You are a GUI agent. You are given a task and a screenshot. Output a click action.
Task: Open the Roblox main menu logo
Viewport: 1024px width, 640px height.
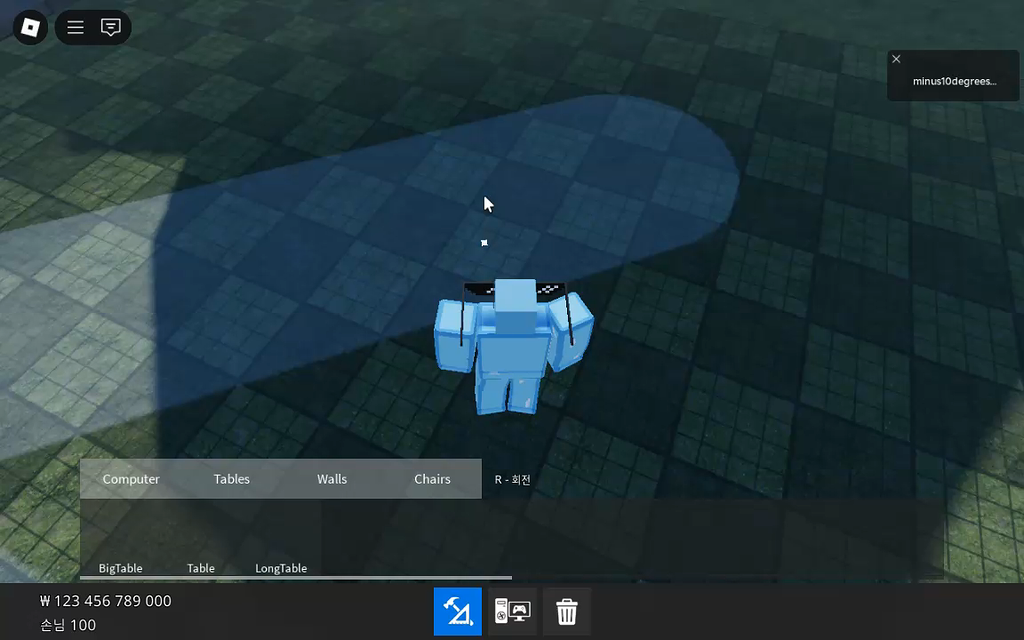[29, 27]
